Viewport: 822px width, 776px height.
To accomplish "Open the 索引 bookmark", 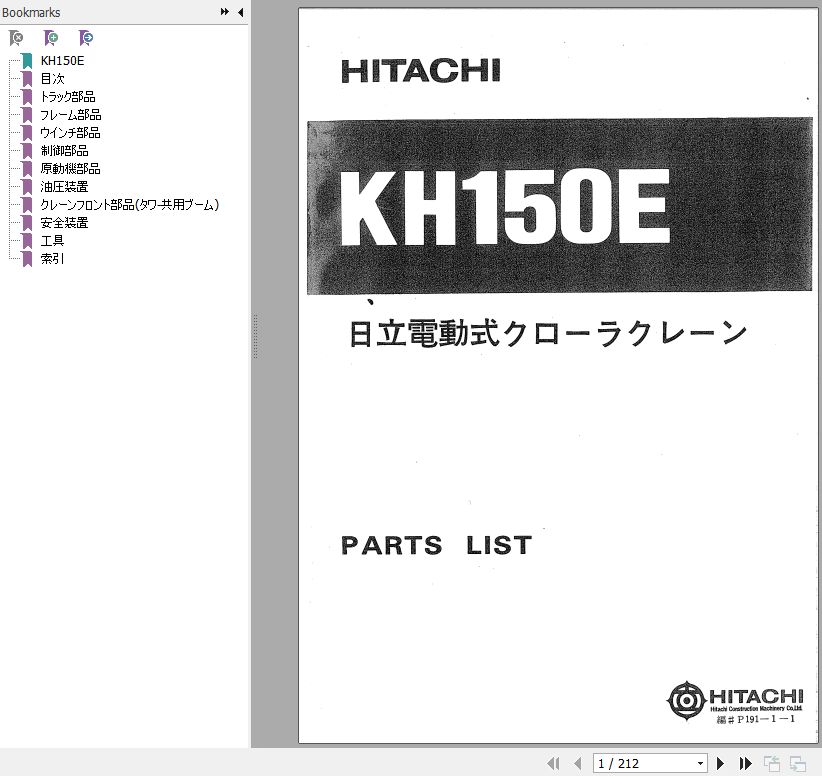I will pyautogui.click(x=52, y=258).
